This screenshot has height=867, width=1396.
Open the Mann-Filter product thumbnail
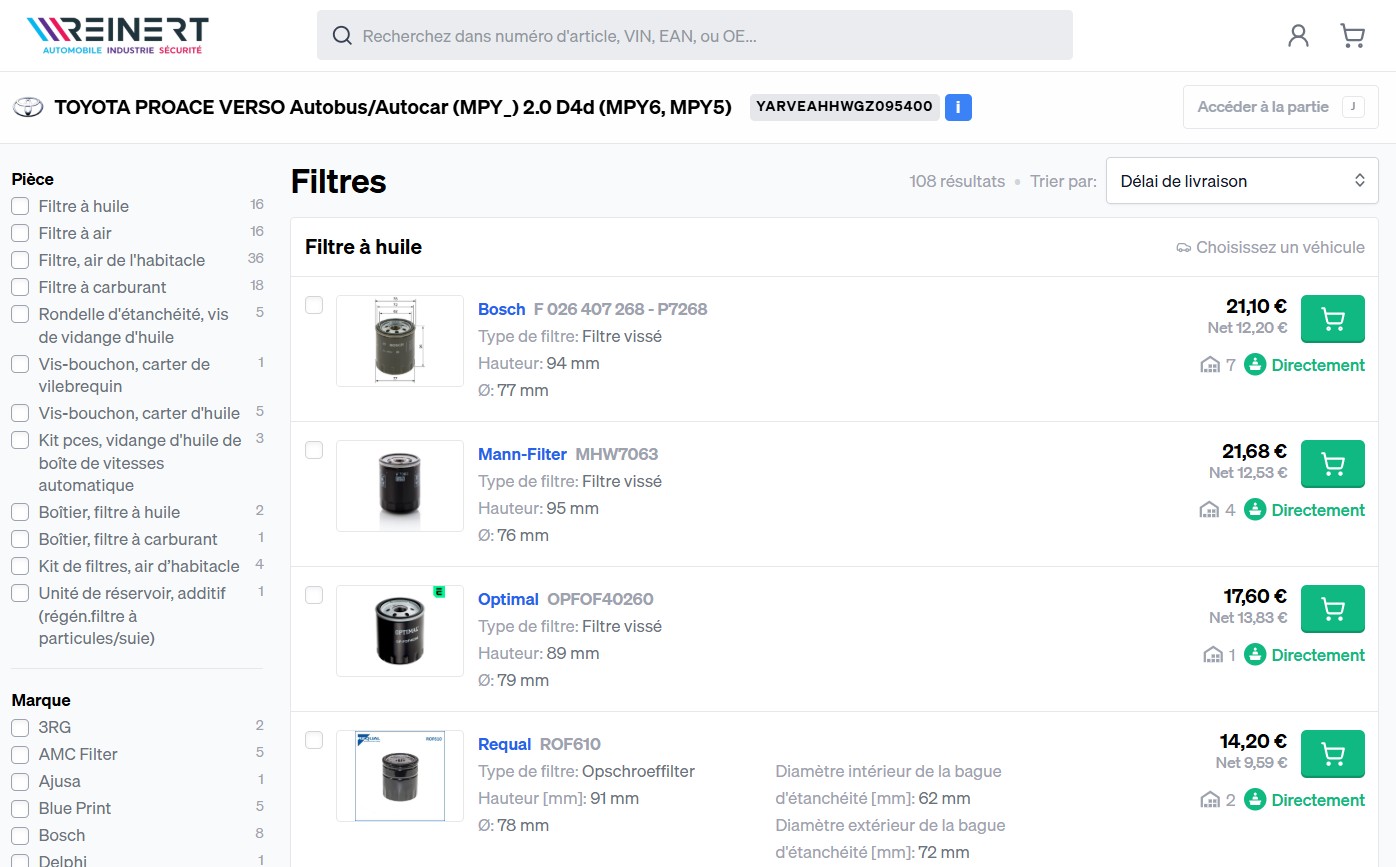(400, 486)
